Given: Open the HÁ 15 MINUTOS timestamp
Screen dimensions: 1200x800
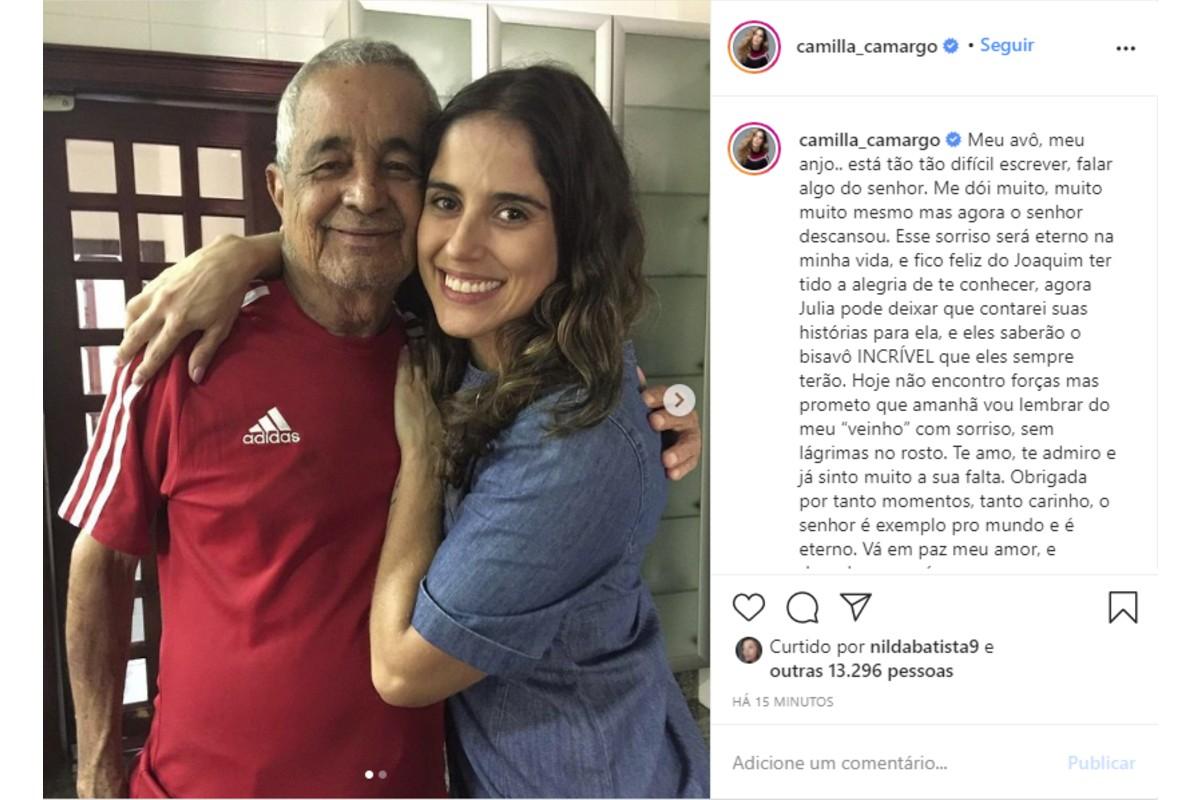Looking at the screenshot, I should point(782,702).
